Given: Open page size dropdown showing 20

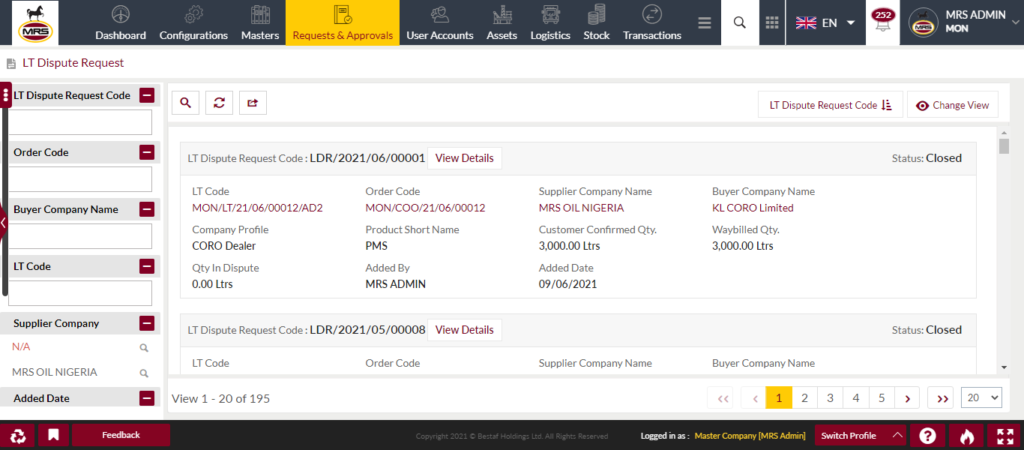Looking at the screenshot, I should pyautogui.click(x=982, y=398).
